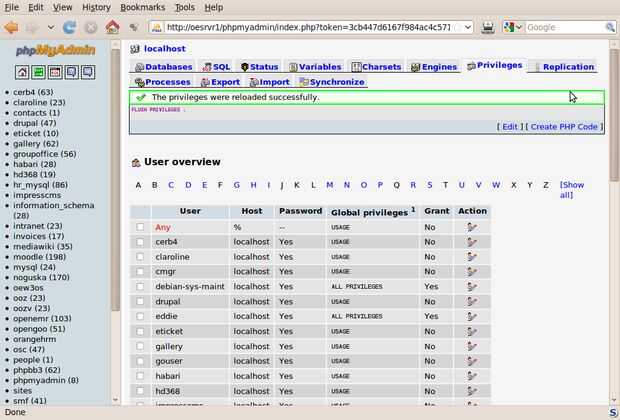Tick the checkbox for debian-sys-maint user

(140, 286)
